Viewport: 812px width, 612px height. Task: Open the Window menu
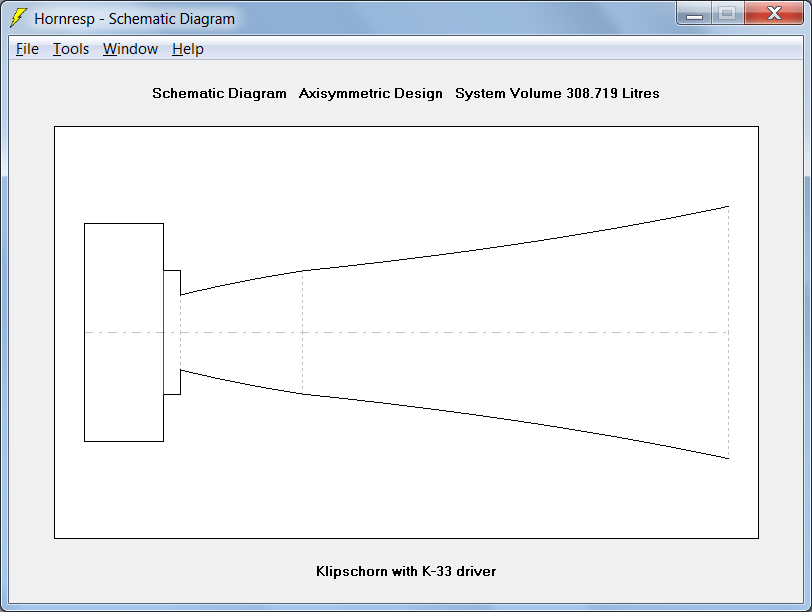[x=130, y=49]
